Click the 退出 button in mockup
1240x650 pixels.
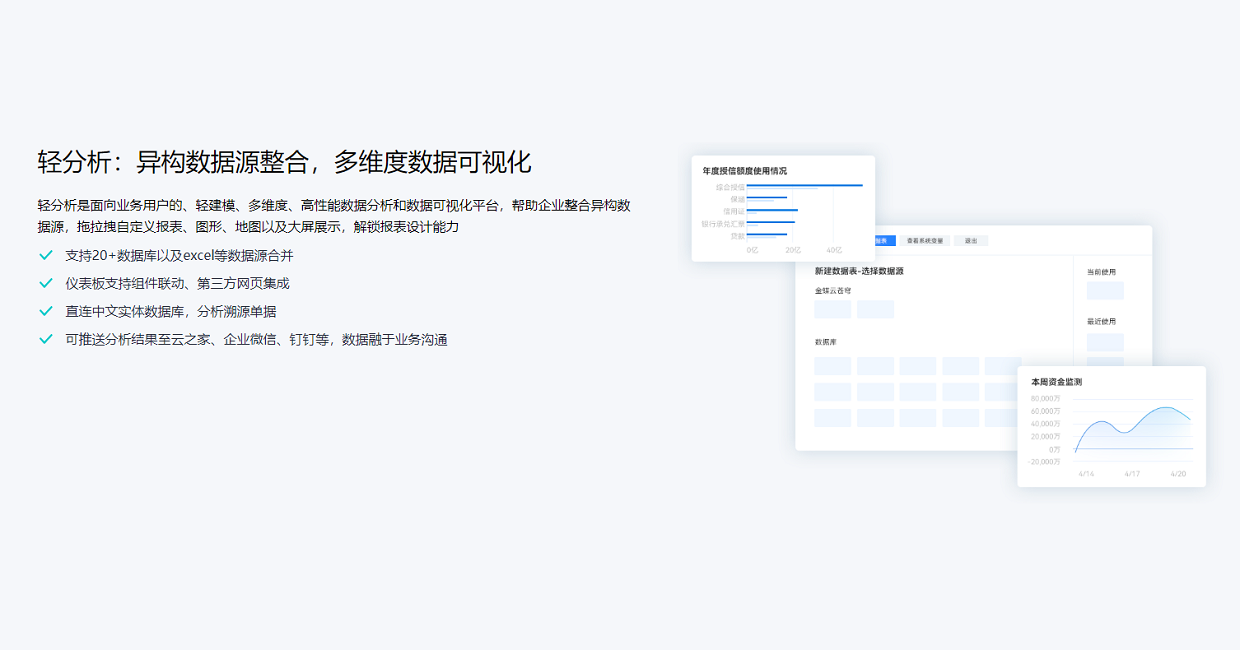[971, 240]
